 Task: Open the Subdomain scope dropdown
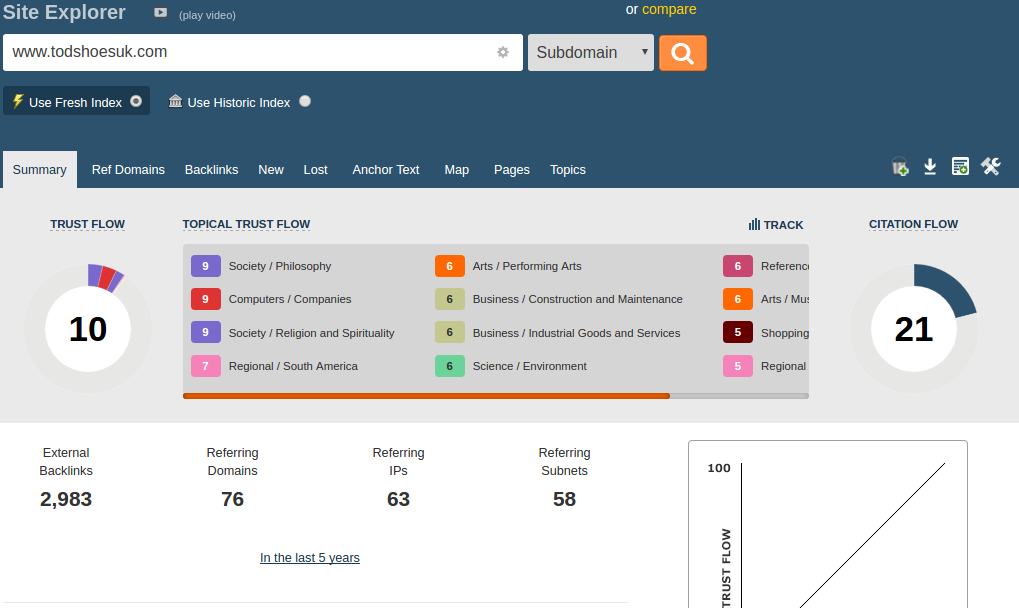coord(590,53)
